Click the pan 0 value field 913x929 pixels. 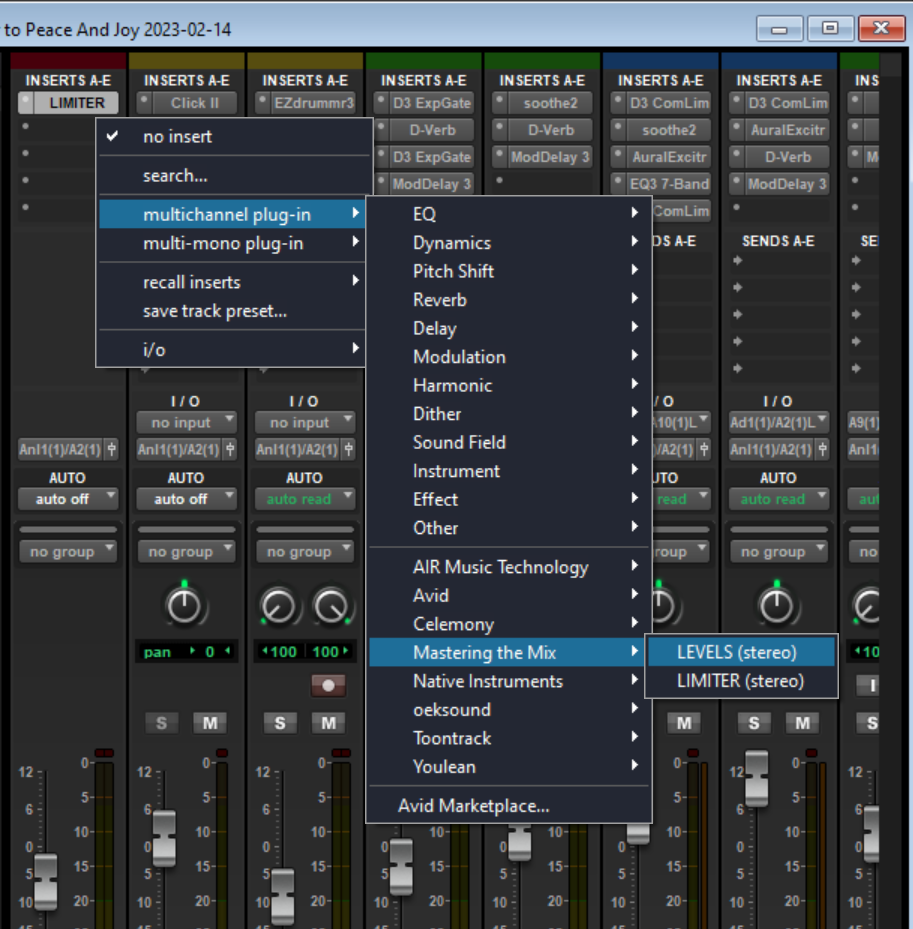pyautogui.click(x=209, y=652)
